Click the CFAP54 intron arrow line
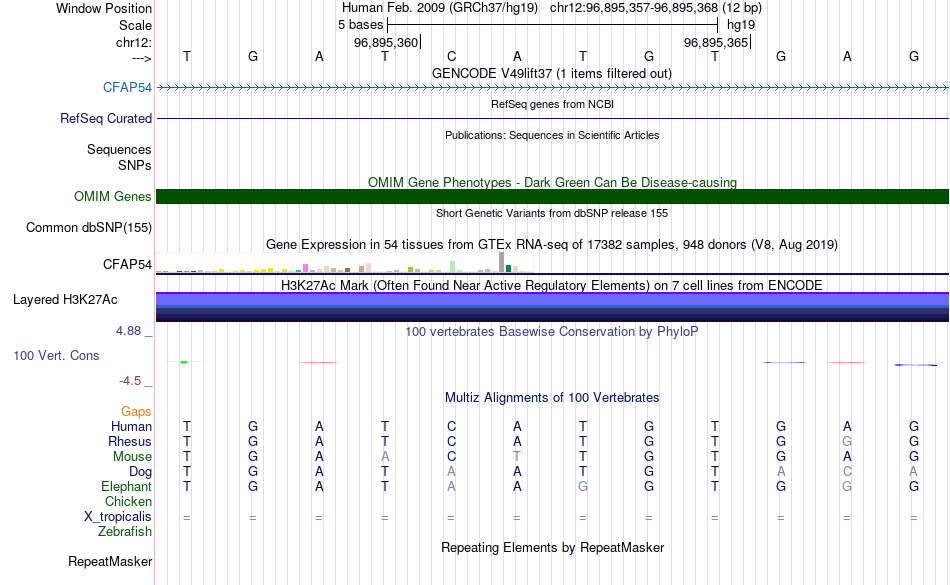Image resolution: width=950 pixels, height=585 pixels. pos(553,88)
